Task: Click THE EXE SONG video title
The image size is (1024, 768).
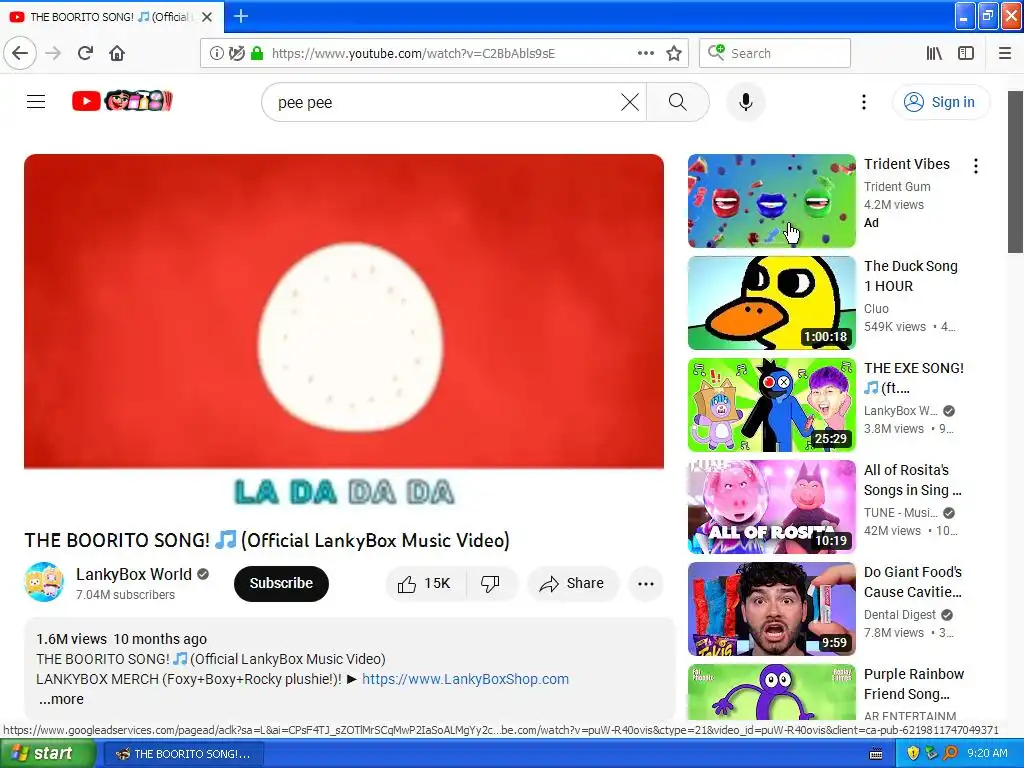Action: point(914,377)
